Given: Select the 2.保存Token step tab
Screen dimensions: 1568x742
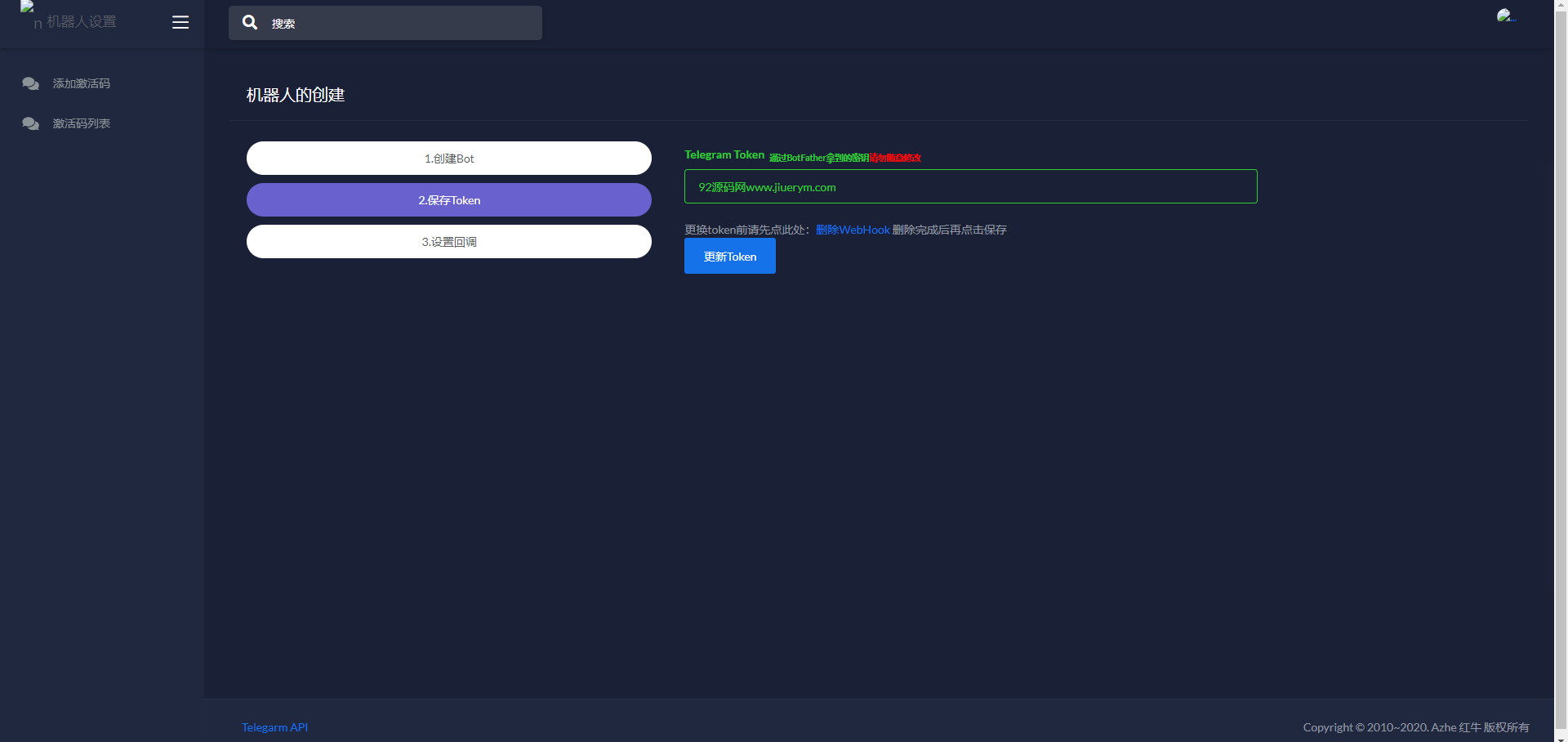Looking at the screenshot, I should (449, 200).
